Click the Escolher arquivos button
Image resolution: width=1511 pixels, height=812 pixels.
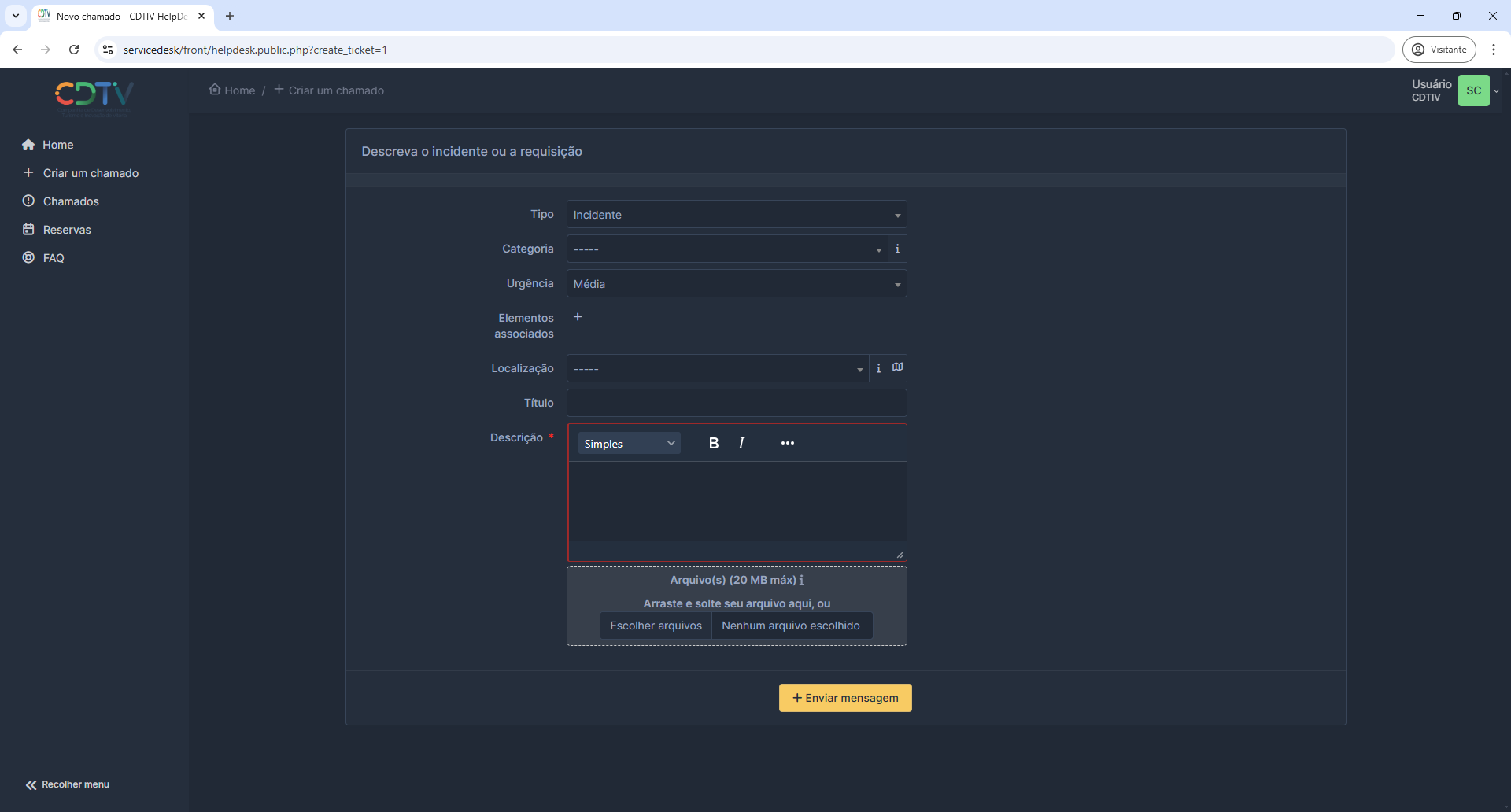pos(656,626)
